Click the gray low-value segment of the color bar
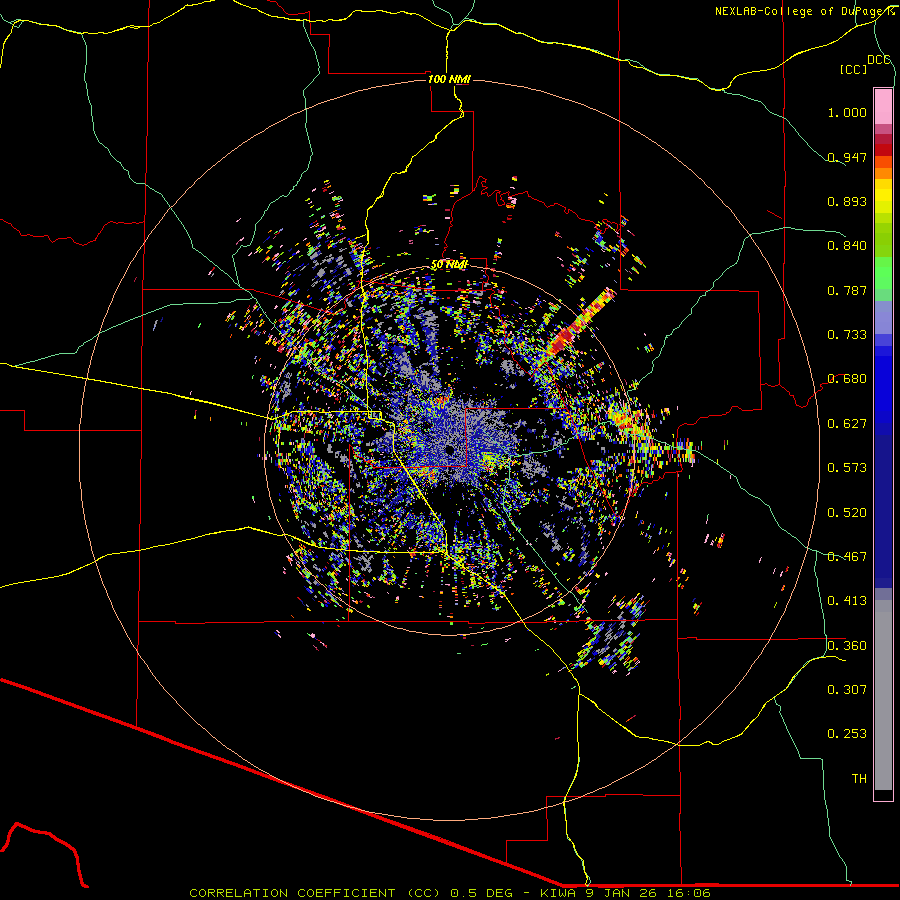Screen dimensions: 900x900 pos(883,695)
